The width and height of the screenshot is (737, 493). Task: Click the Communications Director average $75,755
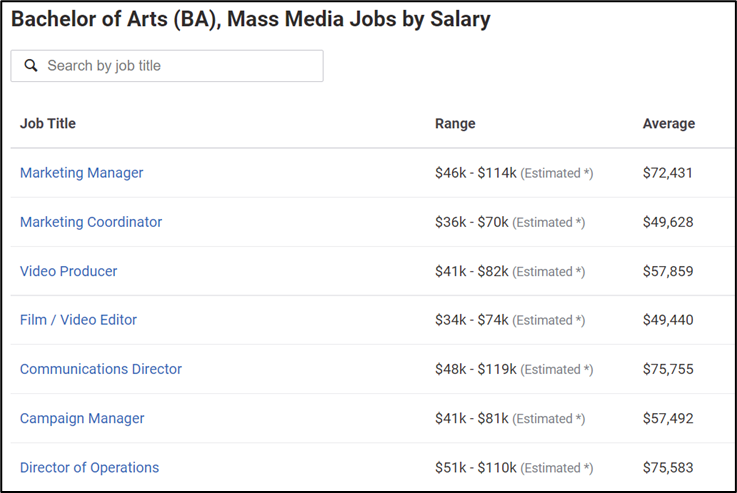[668, 369]
